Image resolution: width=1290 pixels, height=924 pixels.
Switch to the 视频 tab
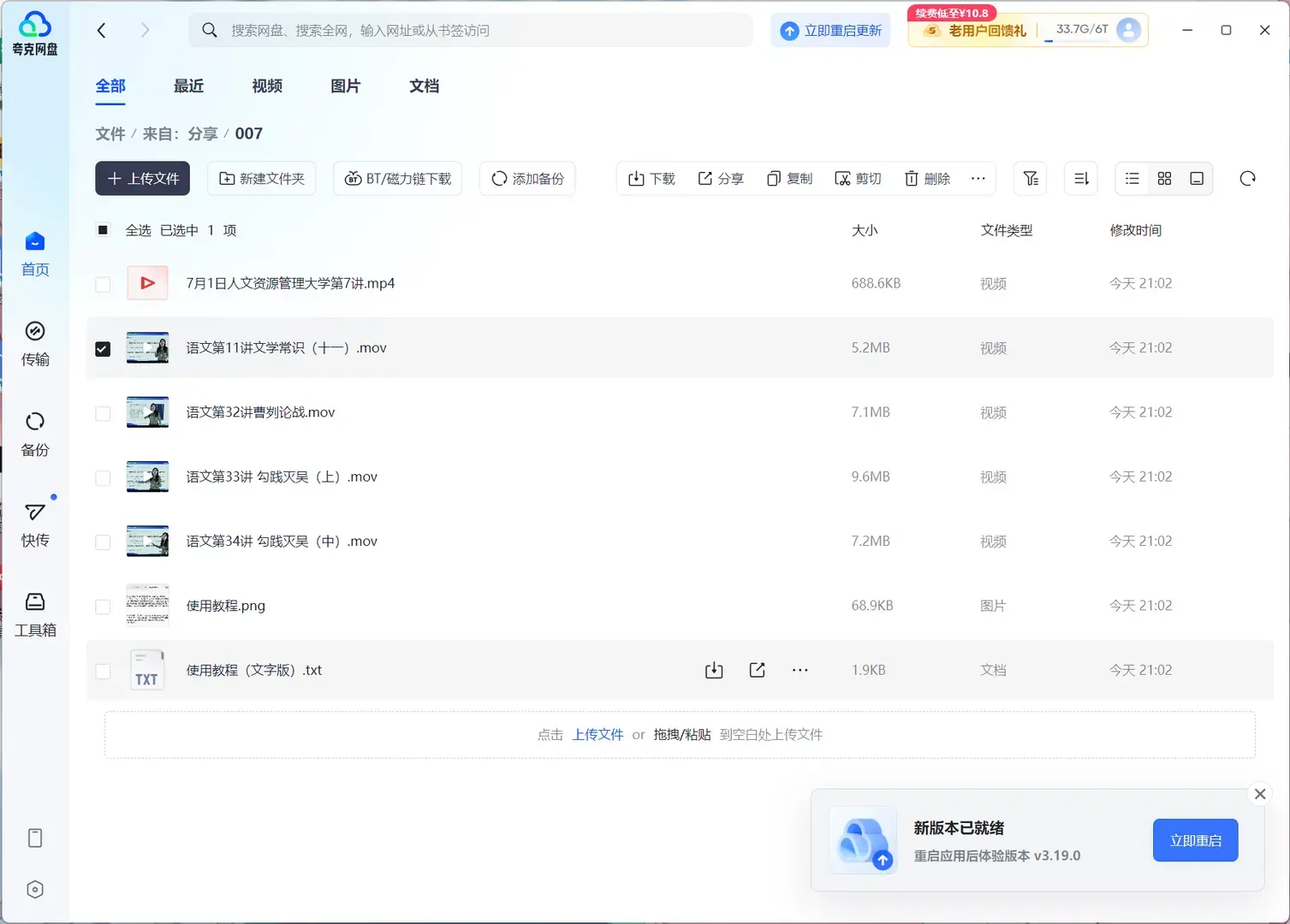(267, 86)
